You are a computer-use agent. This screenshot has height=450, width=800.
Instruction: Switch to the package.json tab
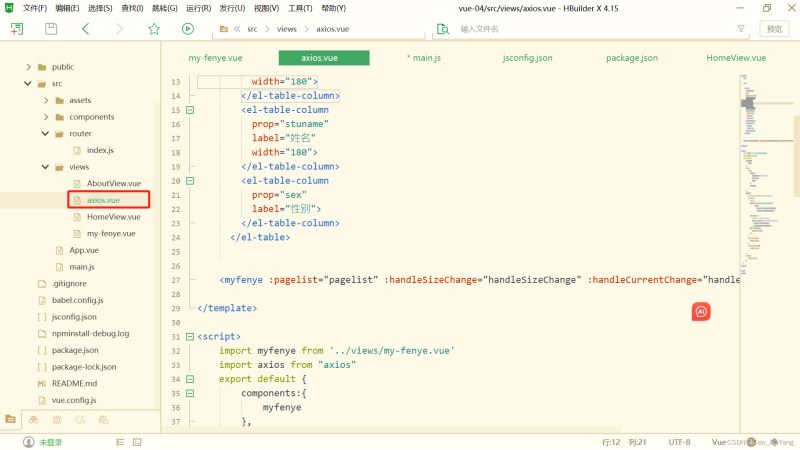[x=632, y=58]
